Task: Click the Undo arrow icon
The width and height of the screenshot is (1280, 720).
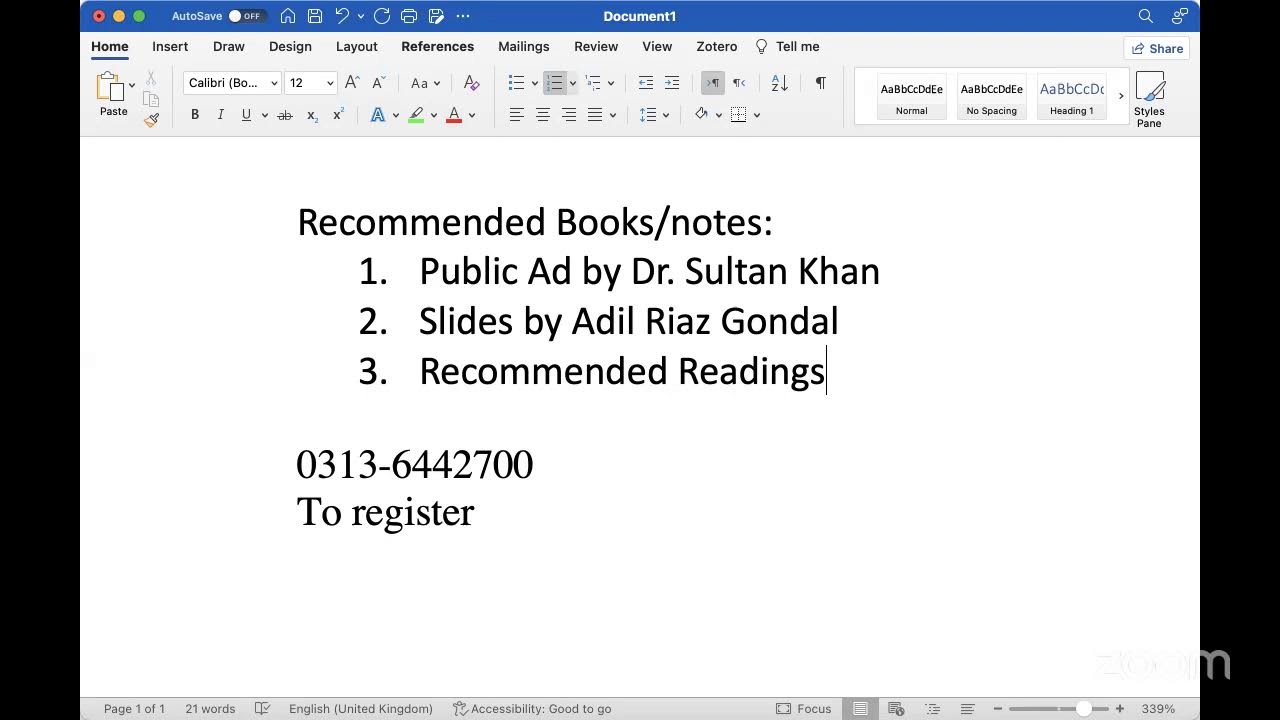Action: (342, 16)
